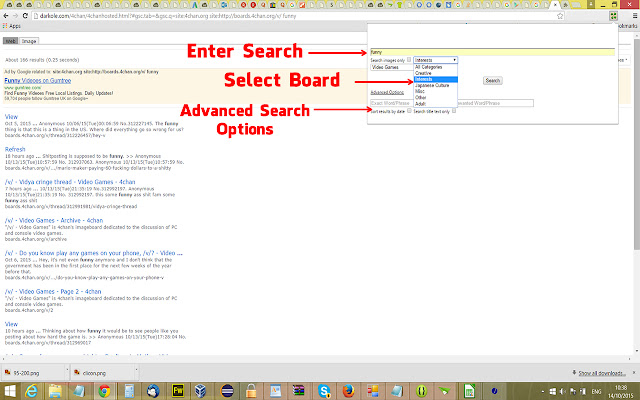Open 'Funny Videos on Gumtree' ad link
The height and width of the screenshot is (400, 640).
coord(38,80)
